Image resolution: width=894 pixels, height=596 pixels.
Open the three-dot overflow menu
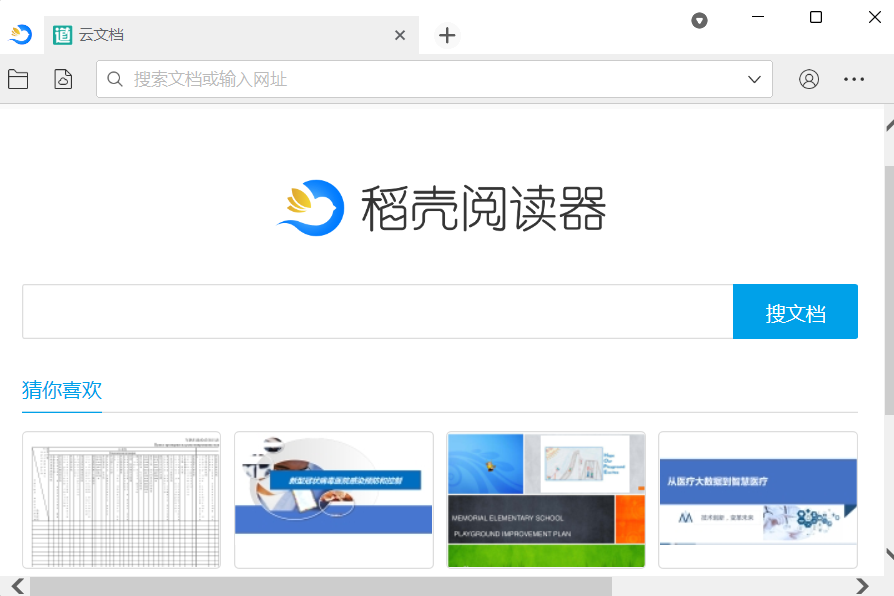click(x=853, y=79)
